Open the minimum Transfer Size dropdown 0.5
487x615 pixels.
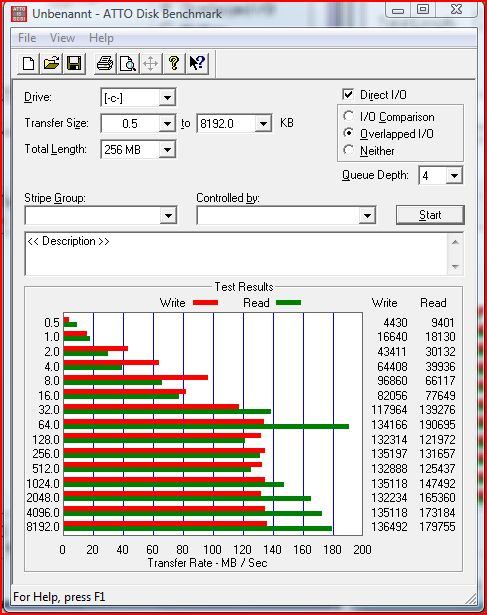[167, 124]
